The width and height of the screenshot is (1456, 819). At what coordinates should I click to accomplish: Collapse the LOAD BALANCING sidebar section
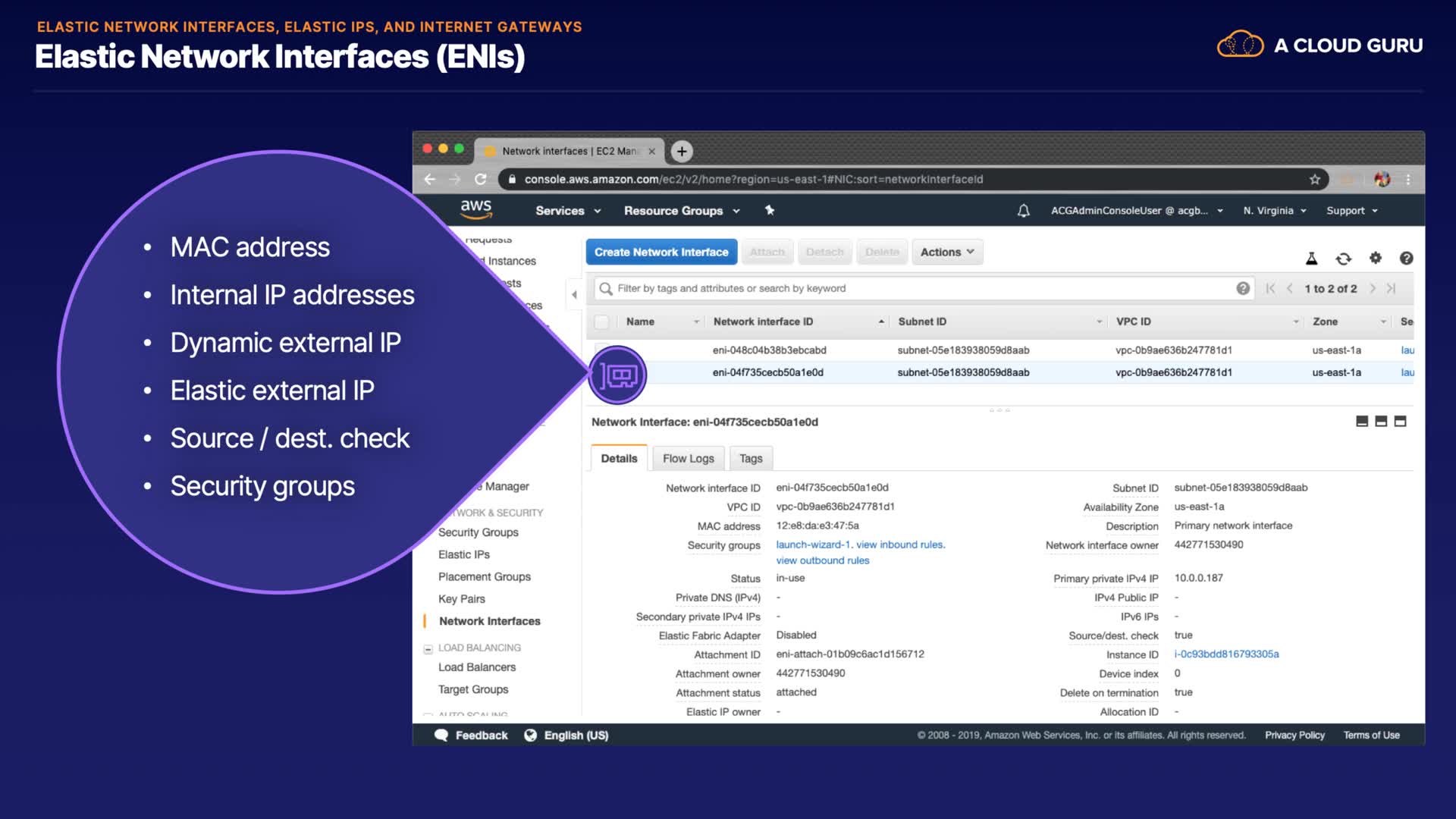pos(428,648)
